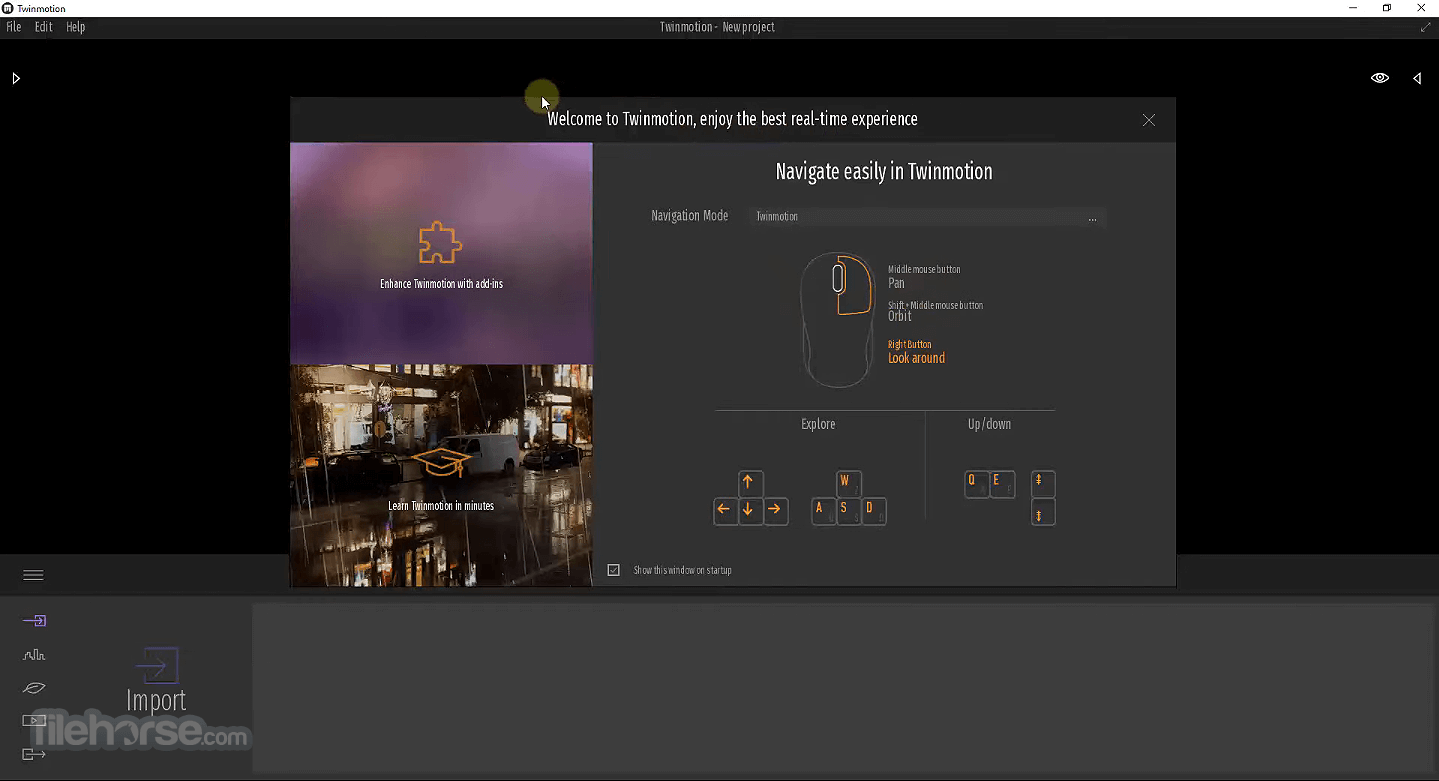Image resolution: width=1439 pixels, height=781 pixels.
Task: Click the 'Orbit' label
Action: (x=900, y=316)
